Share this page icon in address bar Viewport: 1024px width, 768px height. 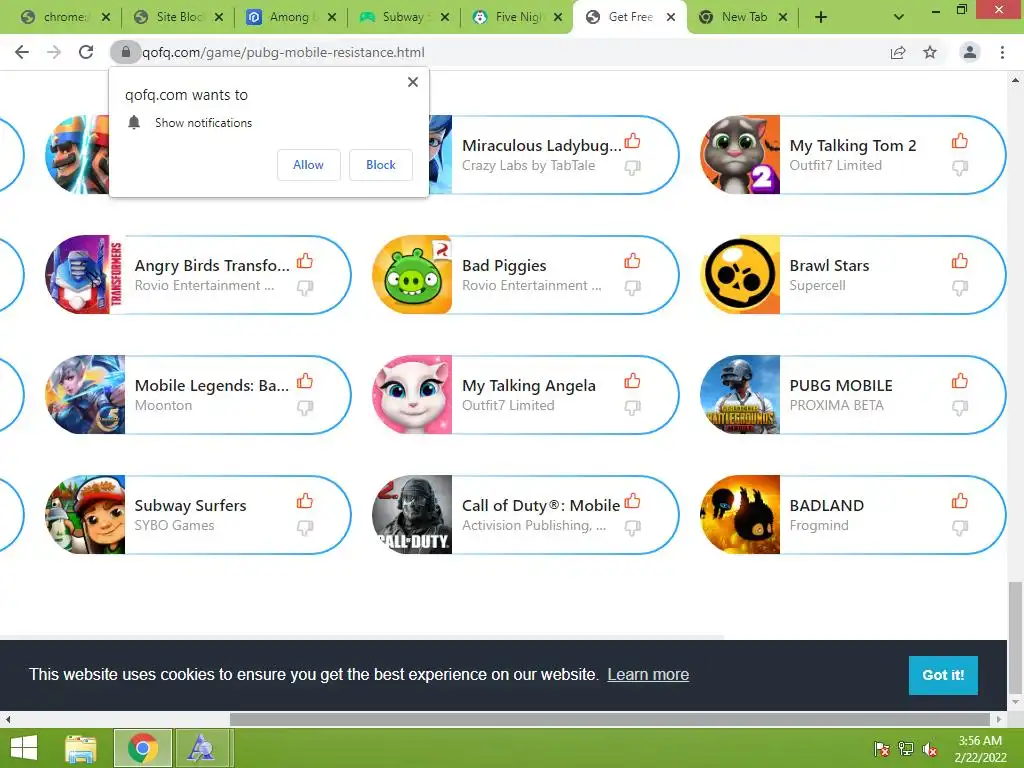click(898, 52)
